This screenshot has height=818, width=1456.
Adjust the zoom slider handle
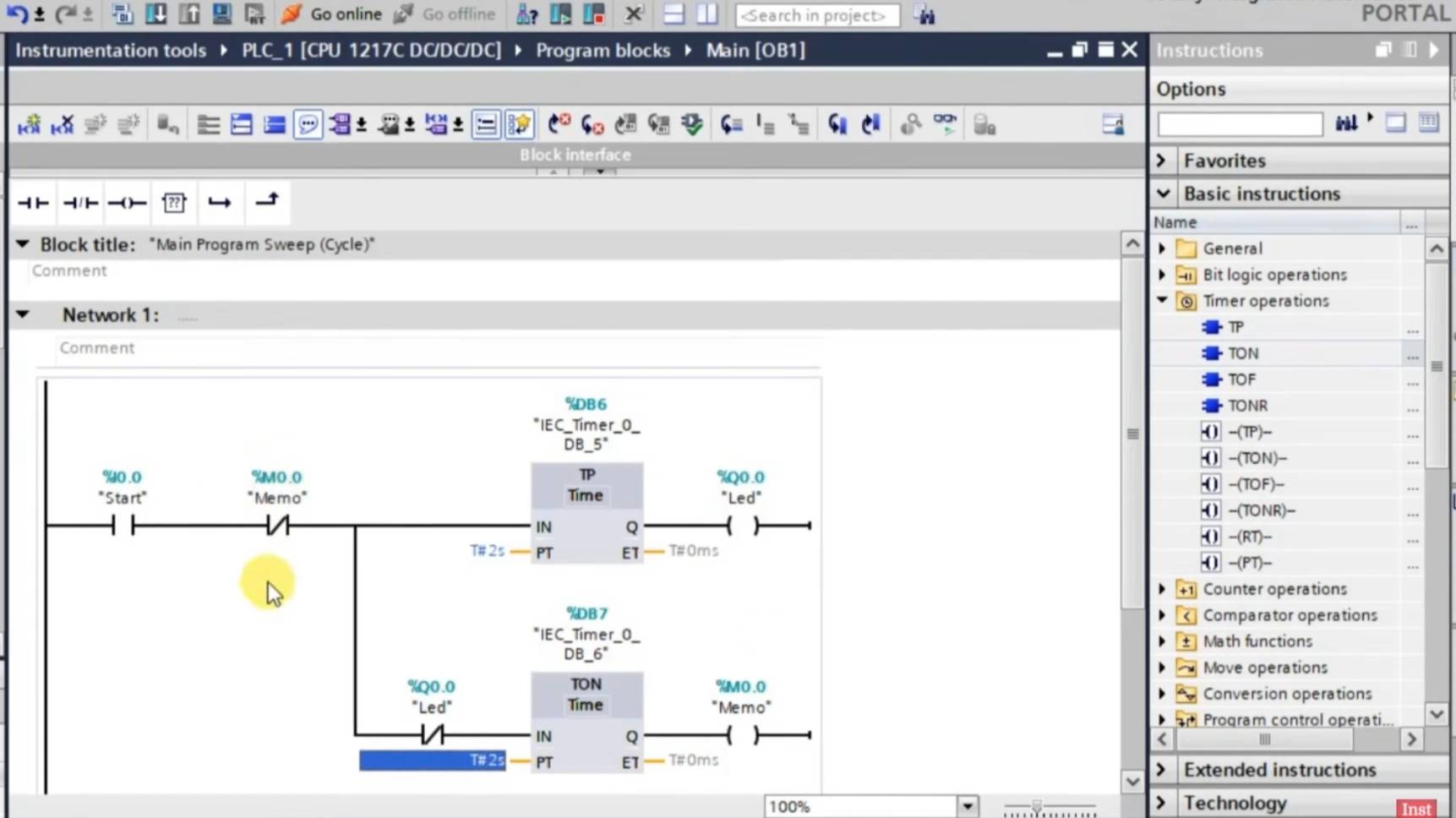coord(1037,807)
